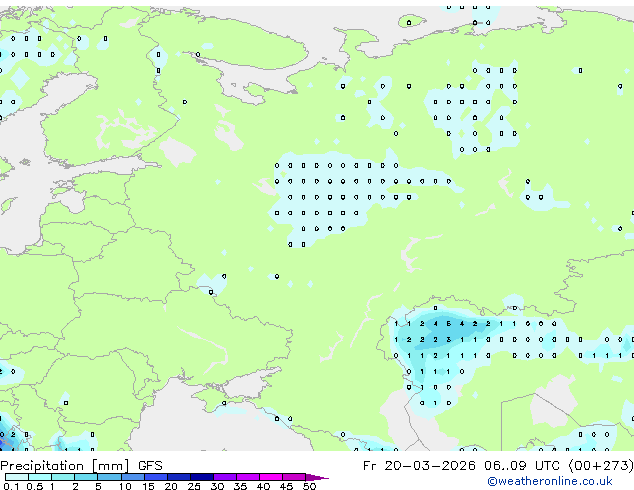Click the legend label 0.1

pyautogui.click(x=11, y=486)
